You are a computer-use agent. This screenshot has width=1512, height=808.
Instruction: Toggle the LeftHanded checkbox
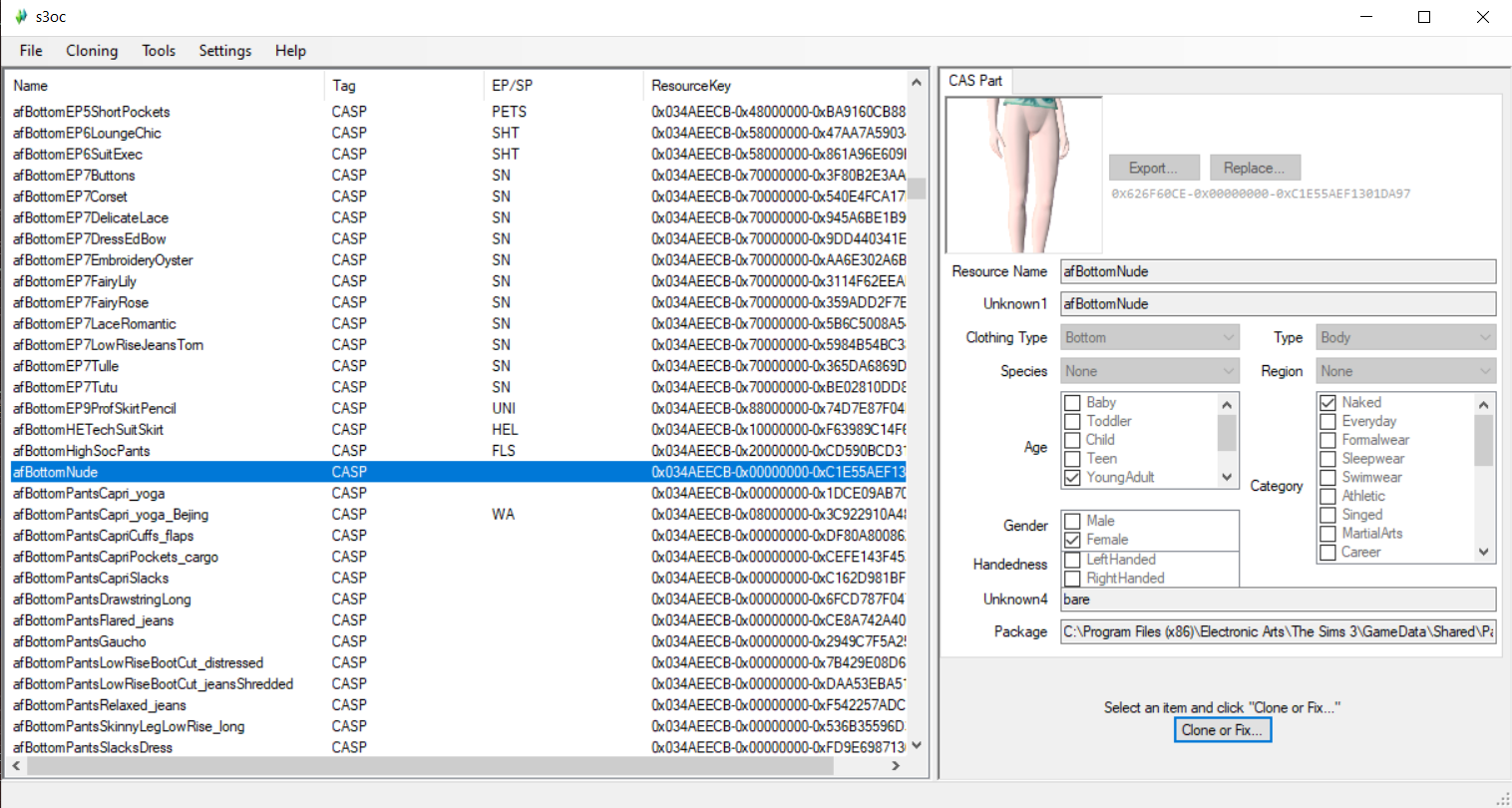(1073, 560)
